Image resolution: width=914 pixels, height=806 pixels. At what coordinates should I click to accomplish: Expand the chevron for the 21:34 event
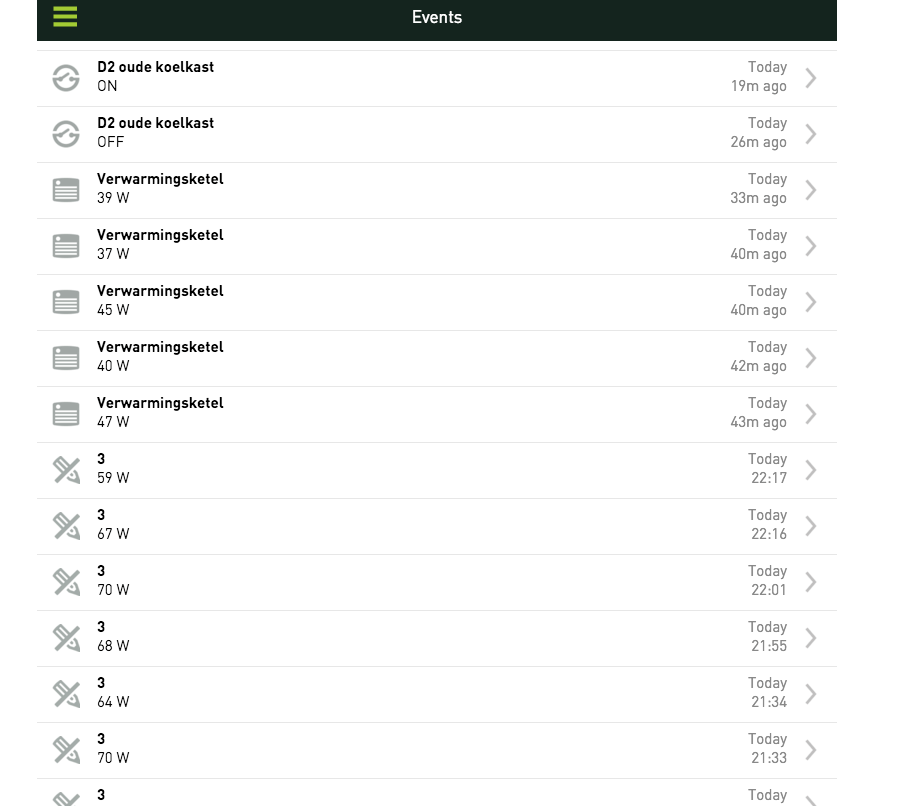811,694
